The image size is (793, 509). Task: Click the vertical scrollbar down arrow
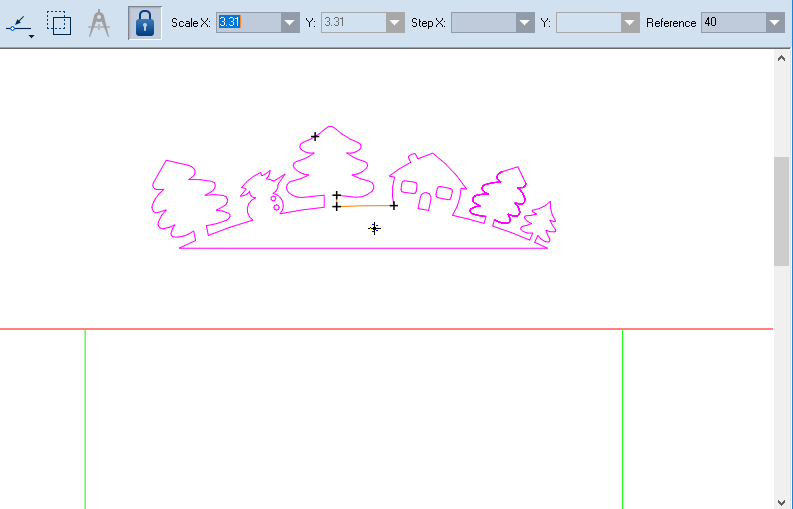[x=782, y=501]
